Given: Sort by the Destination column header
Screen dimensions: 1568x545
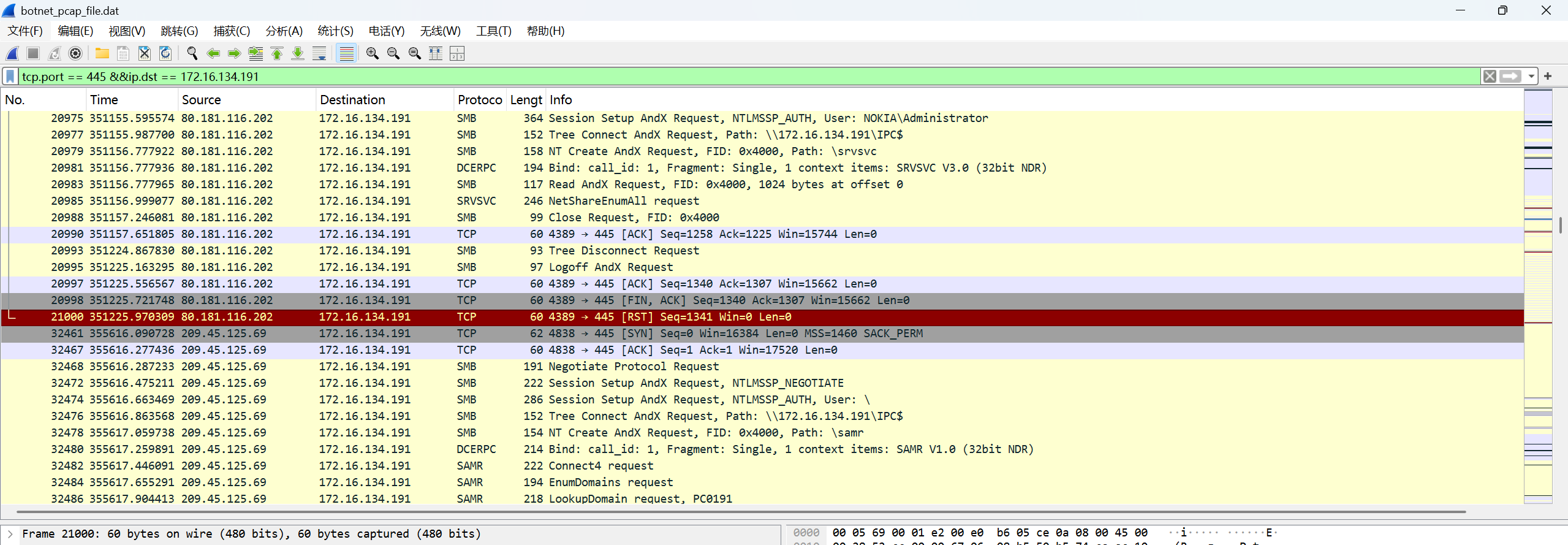Looking at the screenshot, I should coord(385,100).
